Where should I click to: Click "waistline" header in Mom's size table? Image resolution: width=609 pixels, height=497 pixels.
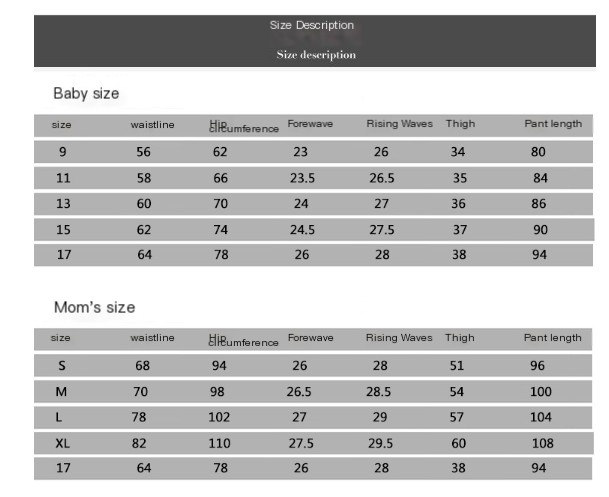pos(152,338)
